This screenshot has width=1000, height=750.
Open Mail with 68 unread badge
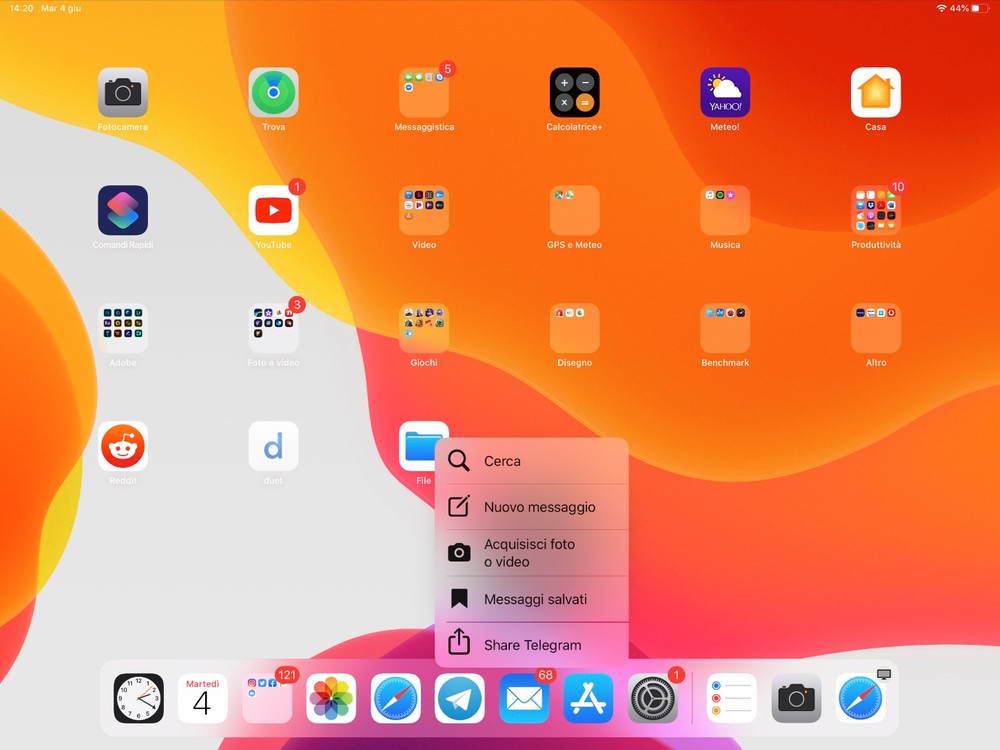pyautogui.click(x=524, y=698)
